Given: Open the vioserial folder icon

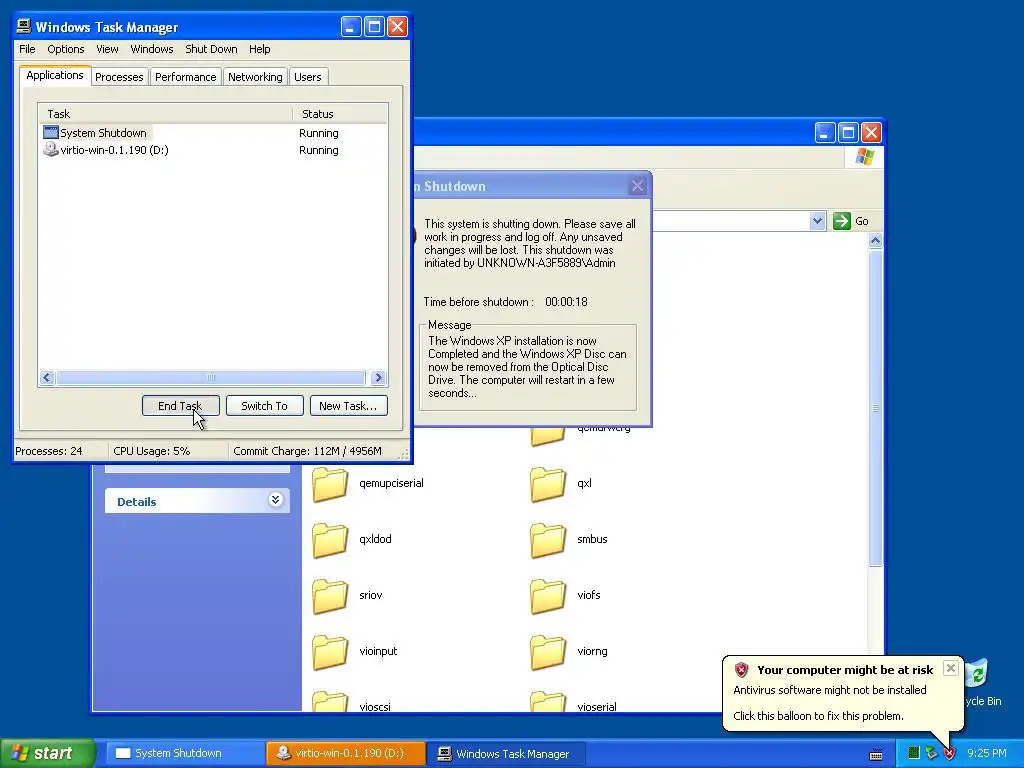Looking at the screenshot, I should [547, 701].
